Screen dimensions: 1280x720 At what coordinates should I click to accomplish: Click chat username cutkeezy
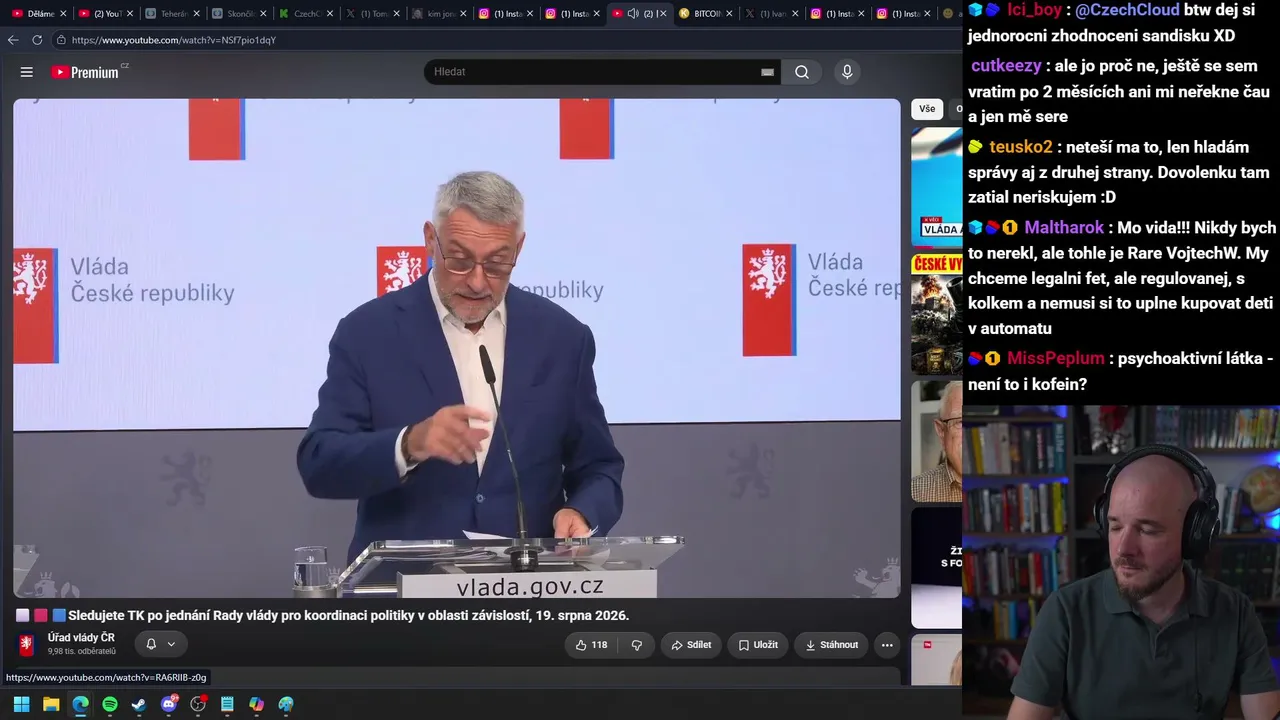pyautogui.click(x=1006, y=66)
